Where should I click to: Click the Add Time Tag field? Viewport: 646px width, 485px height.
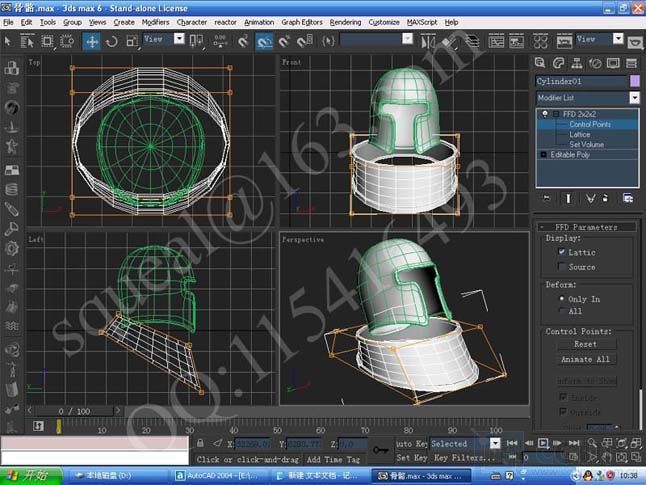[x=333, y=459]
